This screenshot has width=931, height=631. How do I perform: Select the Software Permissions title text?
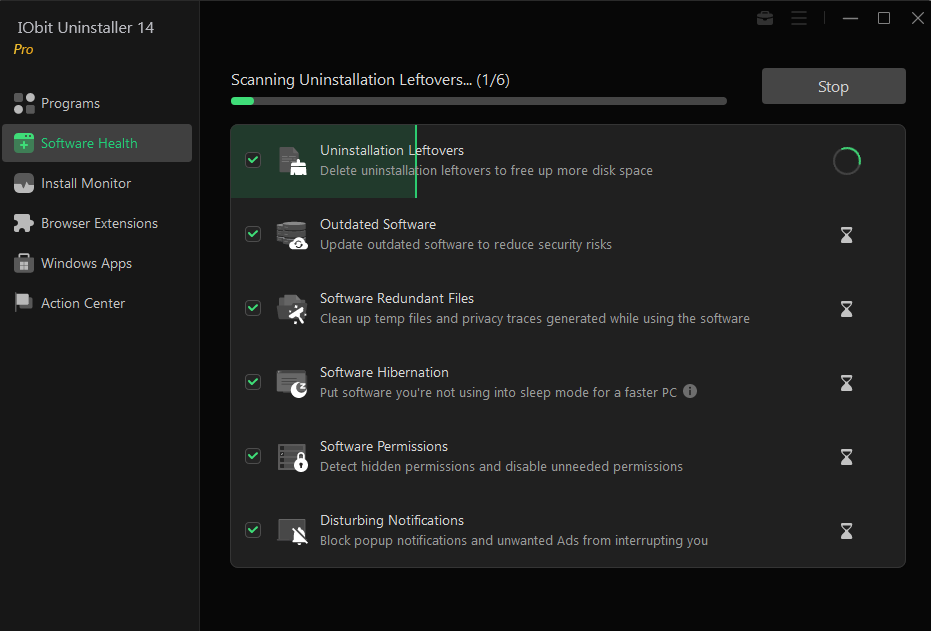384,446
